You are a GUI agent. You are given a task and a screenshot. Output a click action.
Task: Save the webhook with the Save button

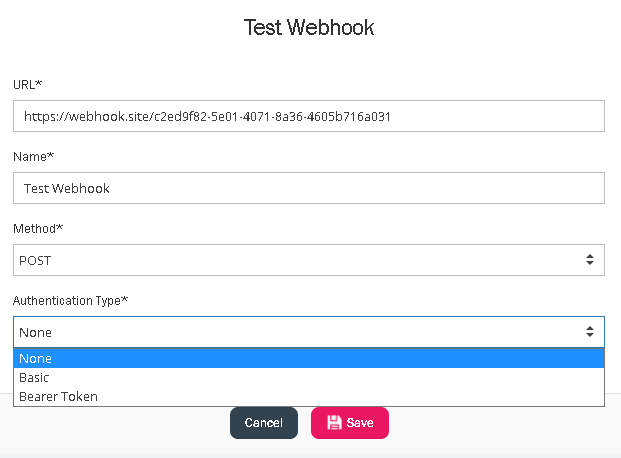(x=350, y=423)
